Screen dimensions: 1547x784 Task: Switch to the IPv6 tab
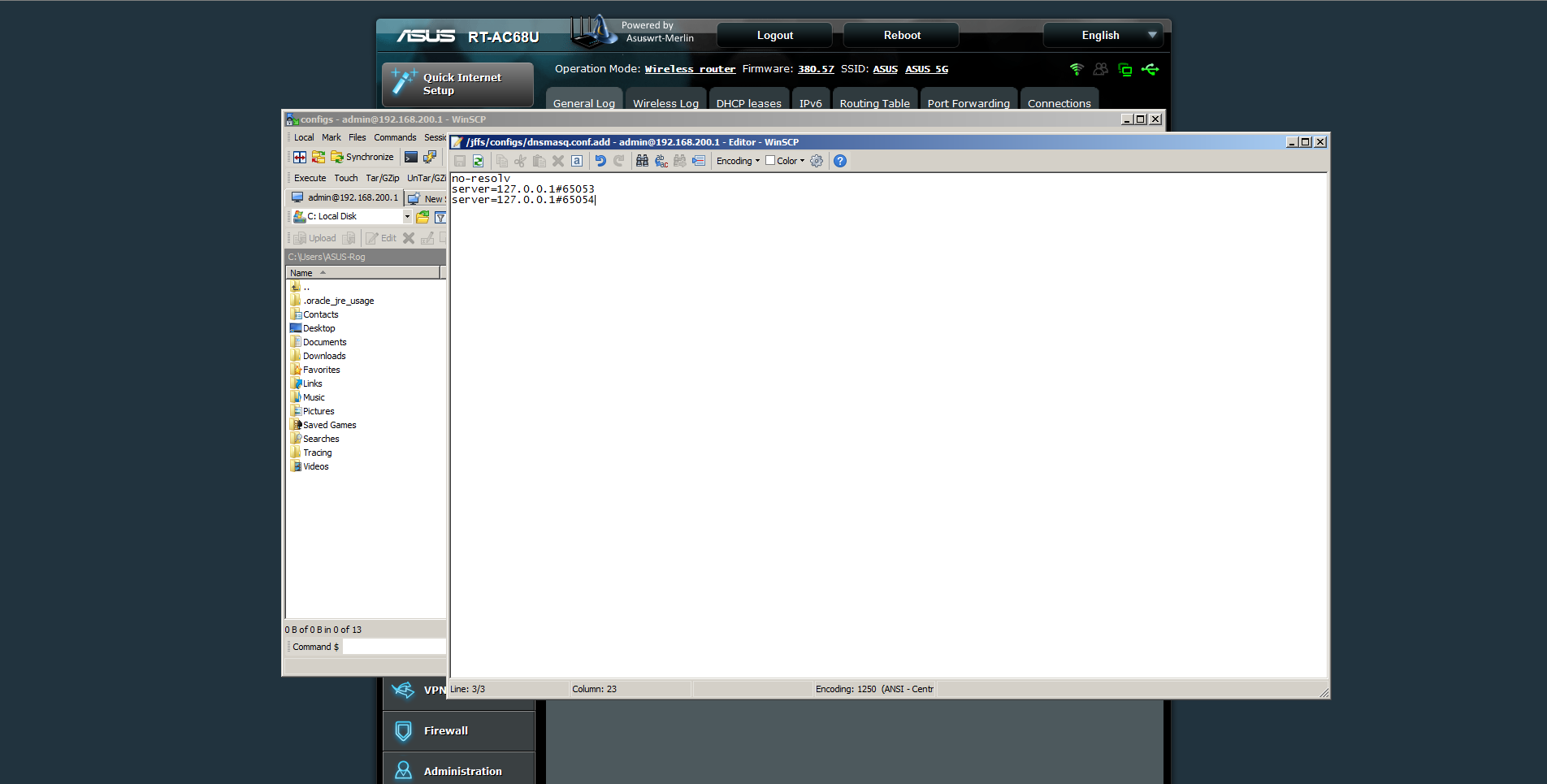(811, 101)
